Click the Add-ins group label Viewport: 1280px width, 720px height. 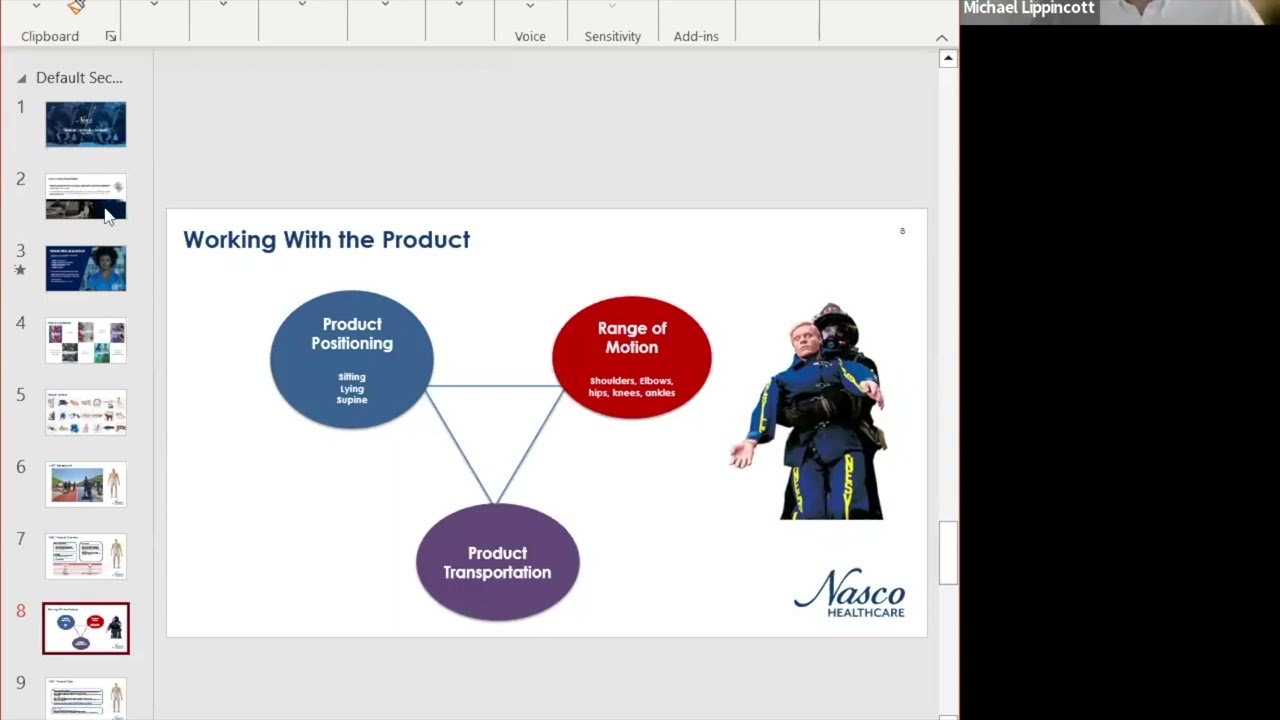[696, 36]
